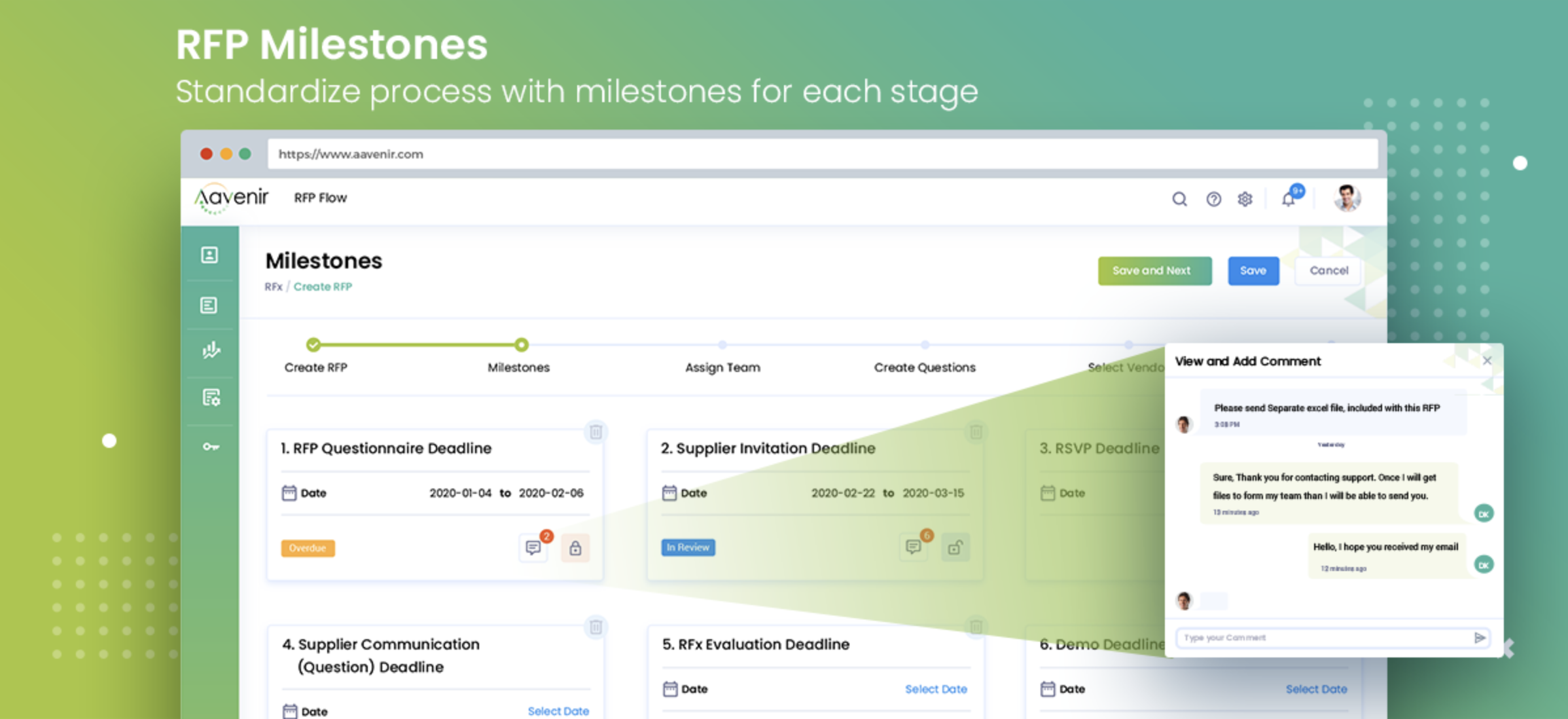Click the key icon in the left sidebar
The image size is (1568, 719).
pos(210,444)
